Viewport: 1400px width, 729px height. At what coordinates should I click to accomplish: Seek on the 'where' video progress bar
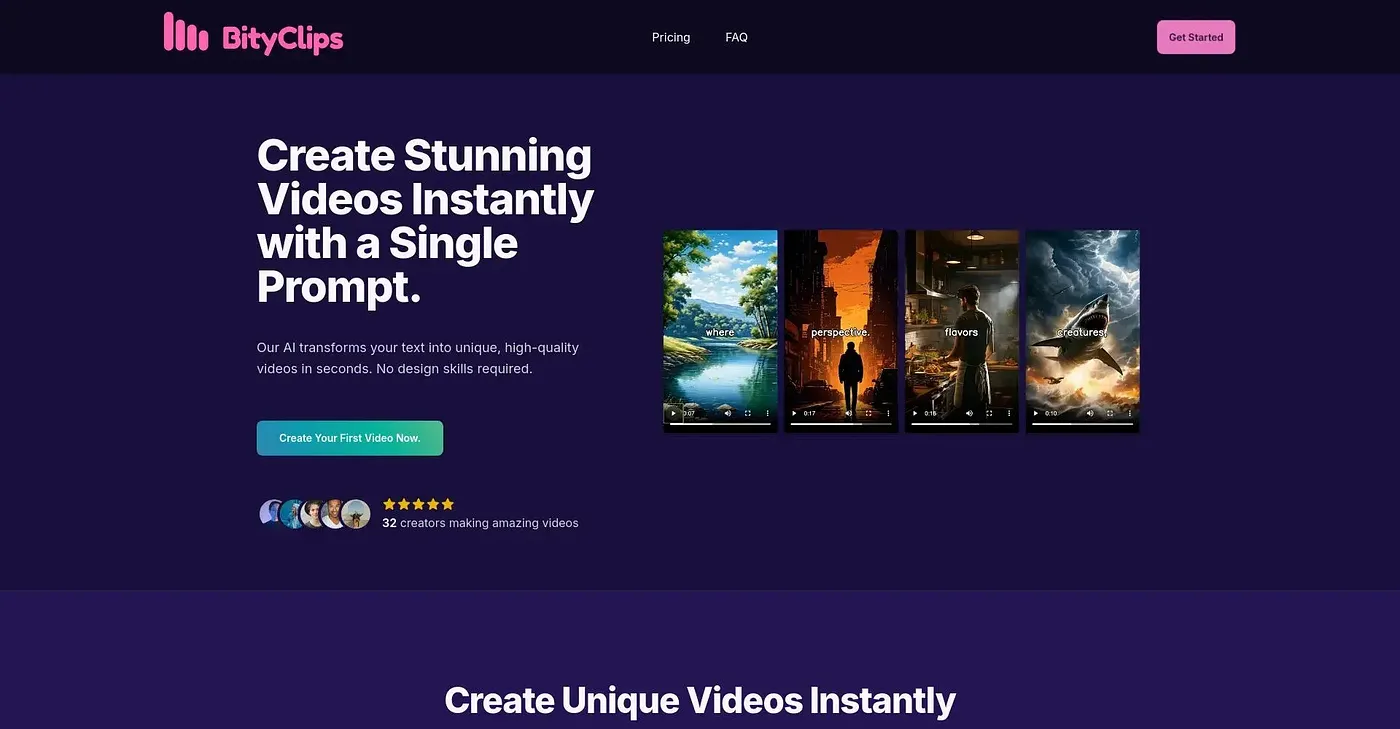click(x=720, y=424)
